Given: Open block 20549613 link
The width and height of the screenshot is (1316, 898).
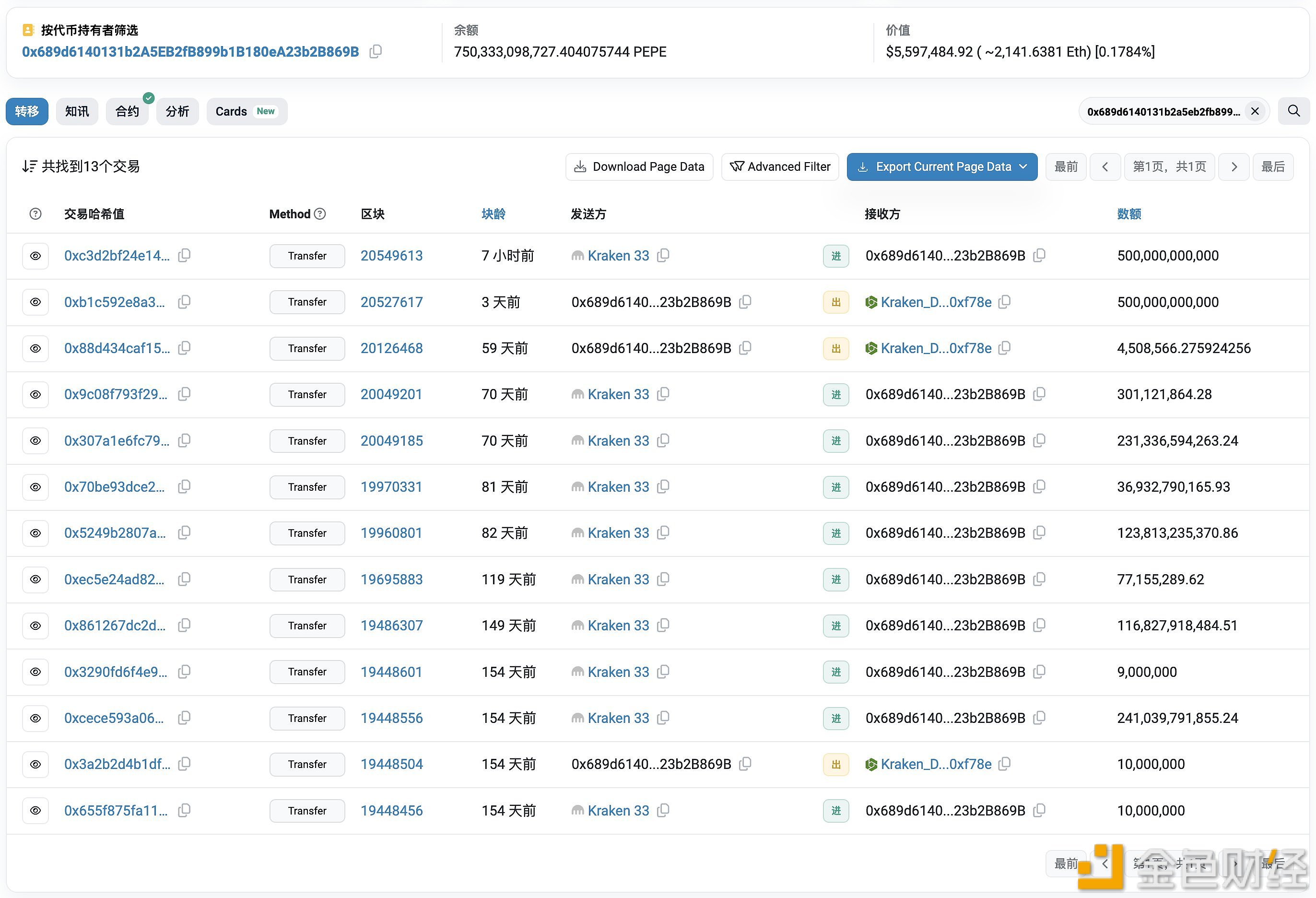Looking at the screenshot, I should pos(391,256).
